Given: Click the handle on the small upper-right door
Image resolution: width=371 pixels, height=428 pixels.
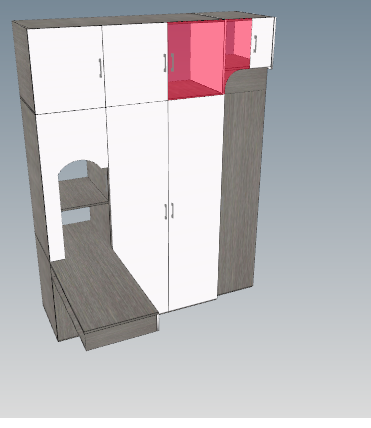Looking at the screenshot, I should tap(255, 44).
